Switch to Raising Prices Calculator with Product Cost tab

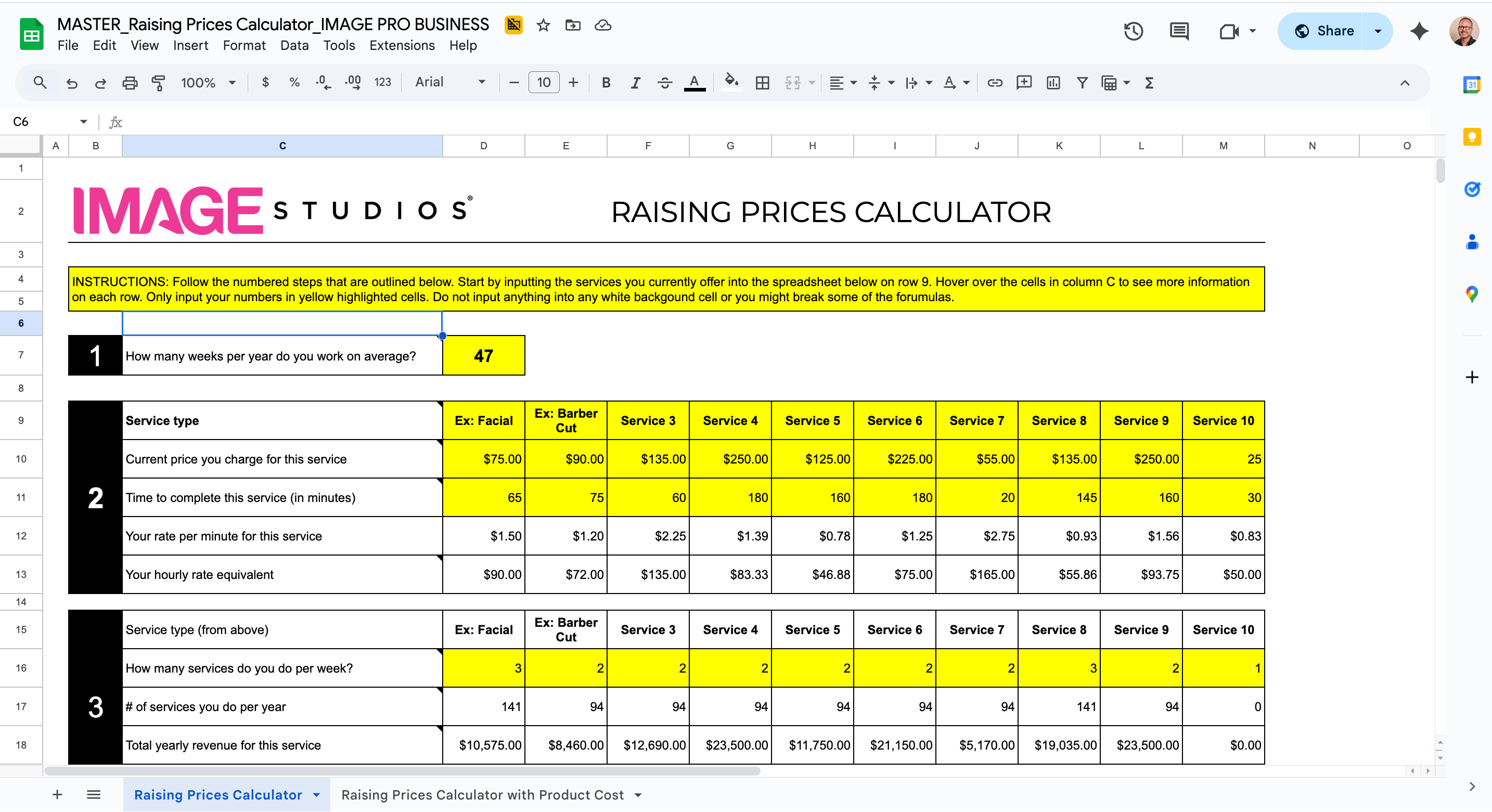482,795
